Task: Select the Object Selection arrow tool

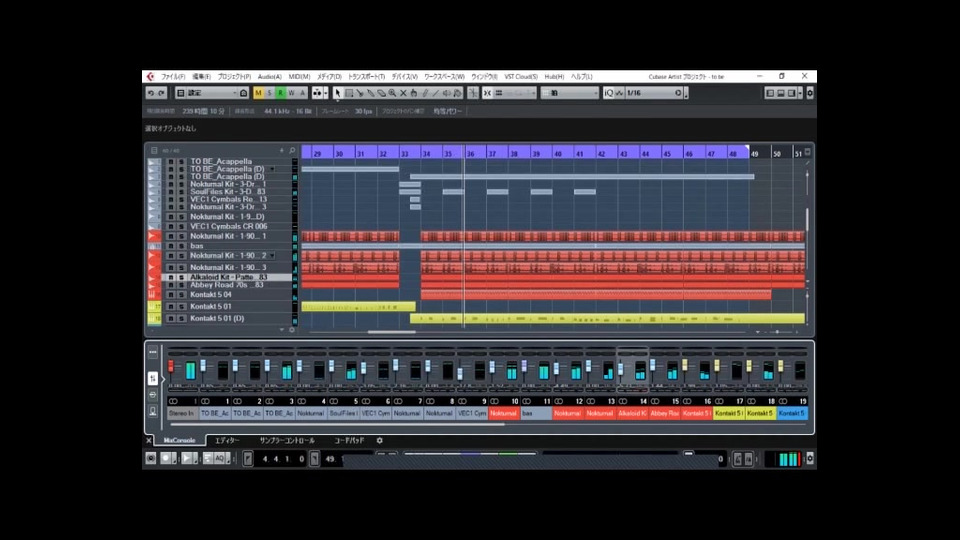Action: click(337, 93)
